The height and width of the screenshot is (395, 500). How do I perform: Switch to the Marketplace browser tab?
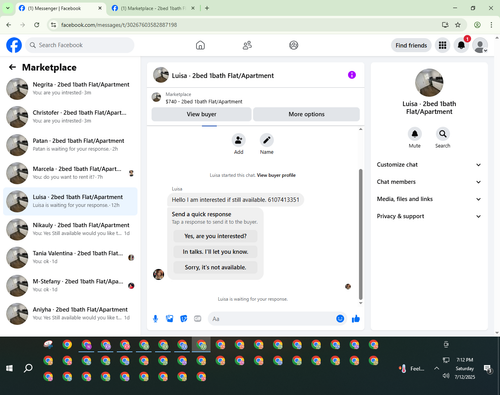(x=153, y=8)
